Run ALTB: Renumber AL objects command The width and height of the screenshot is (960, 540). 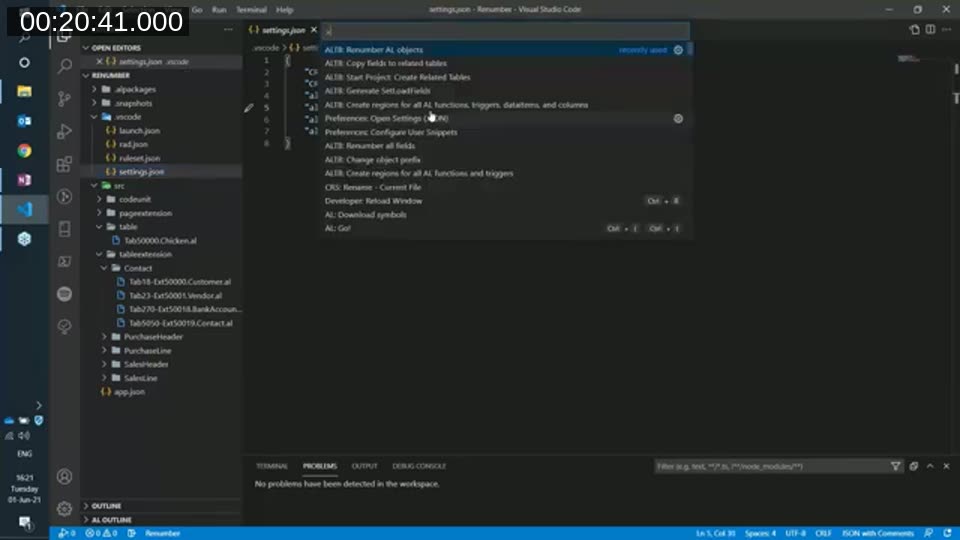click(503, 50)
